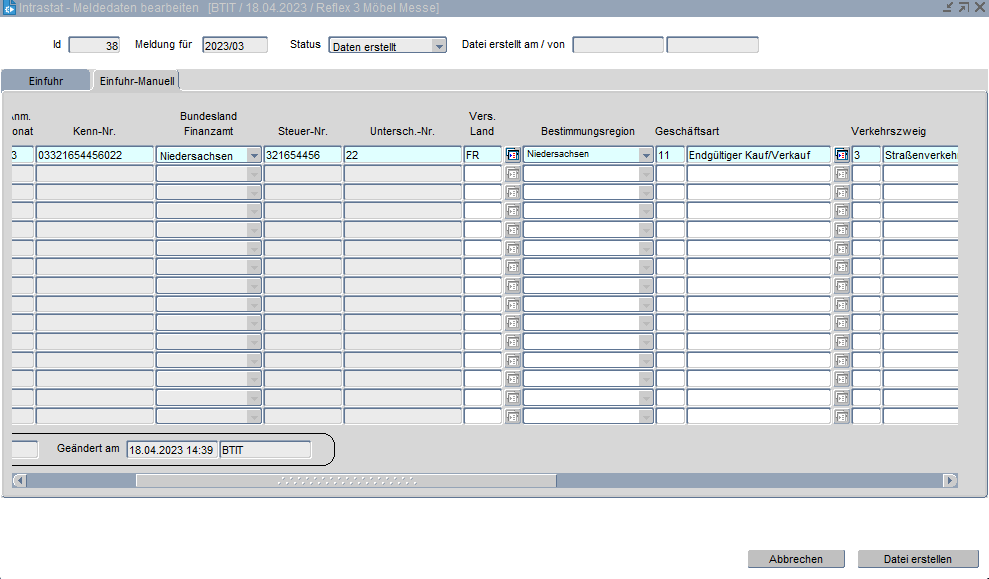
Task: Expand the Bundesland Finanzamt dropdown in first row
Action: pos(253,156)
